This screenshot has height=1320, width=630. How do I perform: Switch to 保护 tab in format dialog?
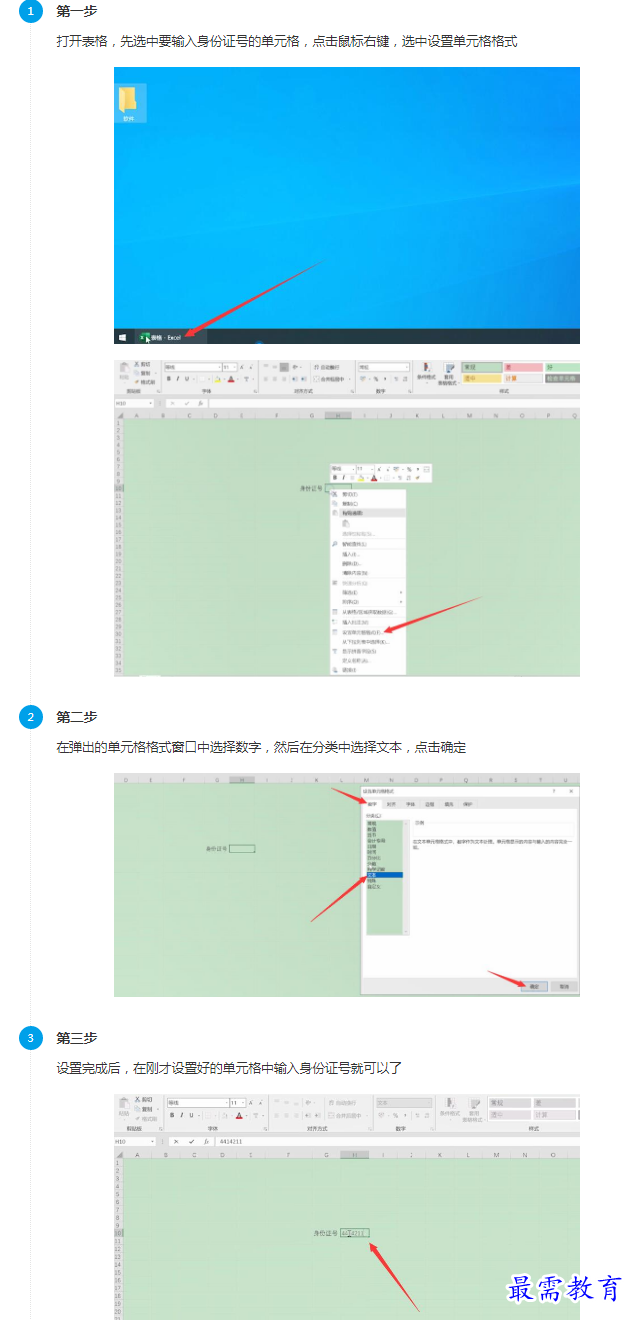[467, 804]
